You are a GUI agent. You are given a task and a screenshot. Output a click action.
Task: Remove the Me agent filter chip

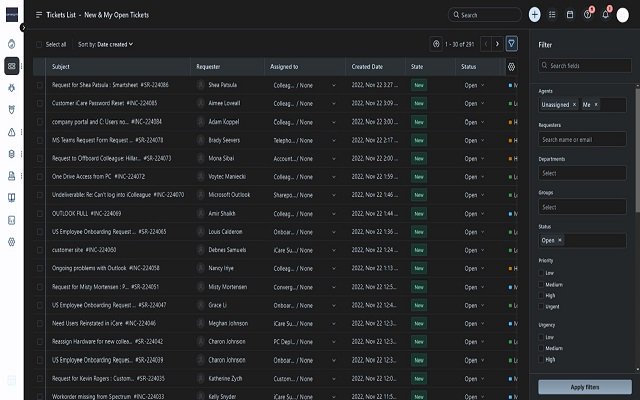click(x=596, y=104)
